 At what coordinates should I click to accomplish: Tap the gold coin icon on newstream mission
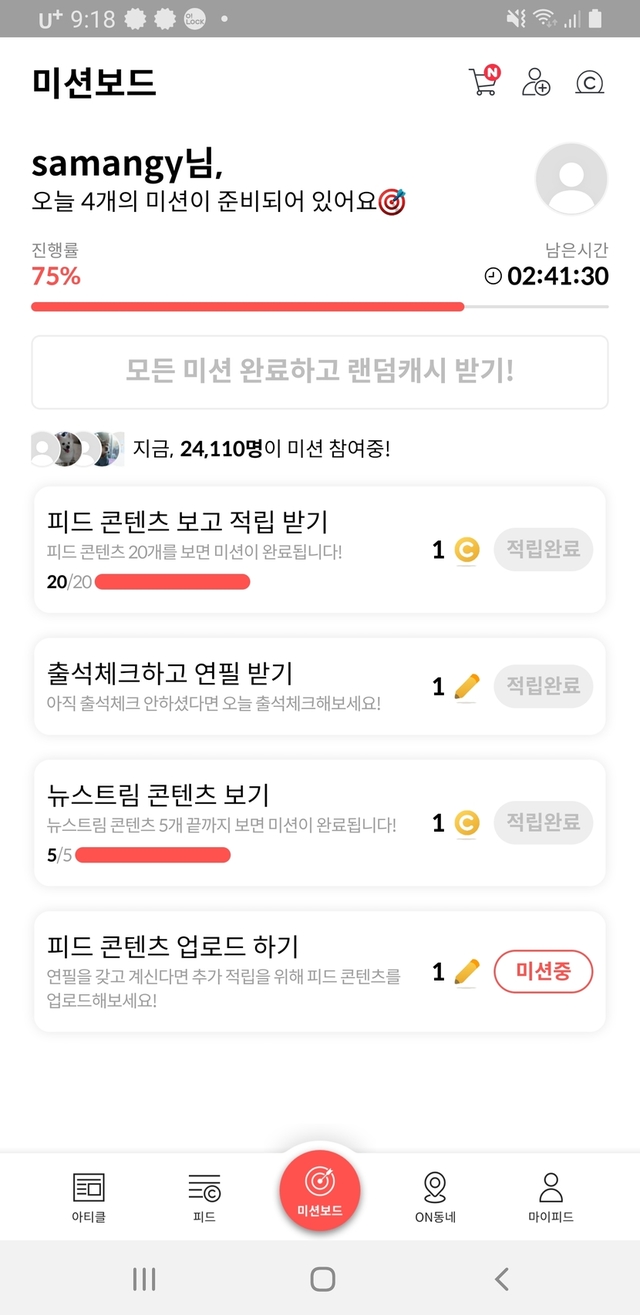click(466, 823)
